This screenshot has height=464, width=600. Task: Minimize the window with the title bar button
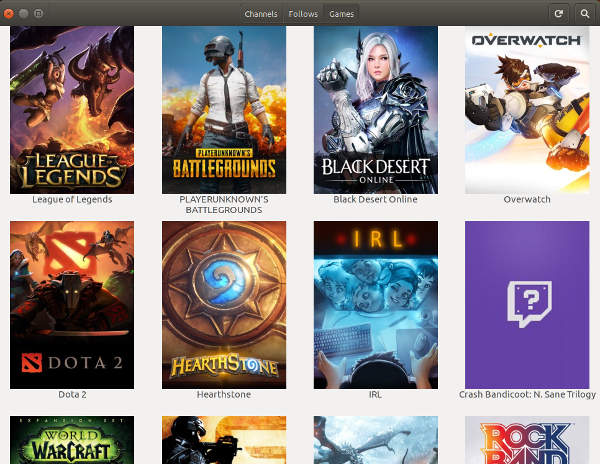click(23, 14)
